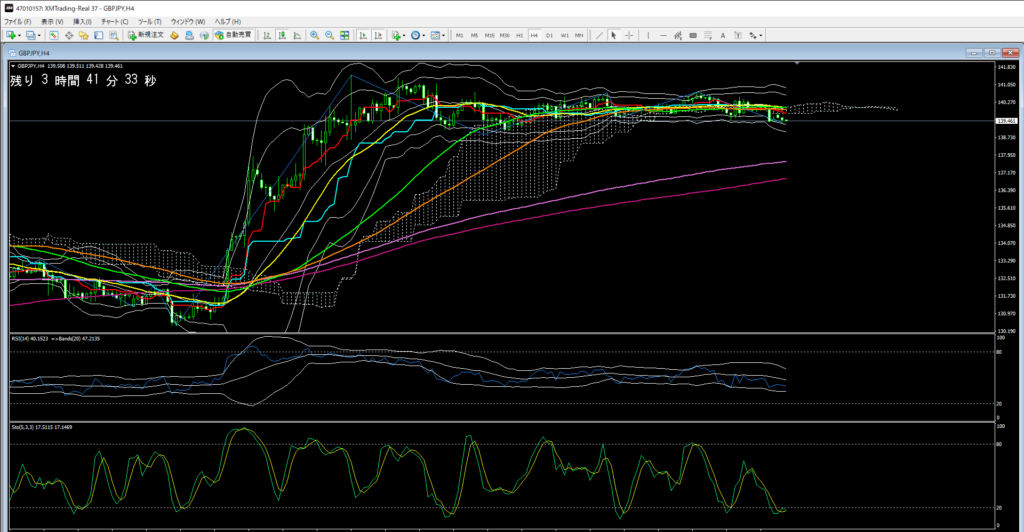Open the Indicators list icon
The image size is (1024, 532).
tap(396, 35)
